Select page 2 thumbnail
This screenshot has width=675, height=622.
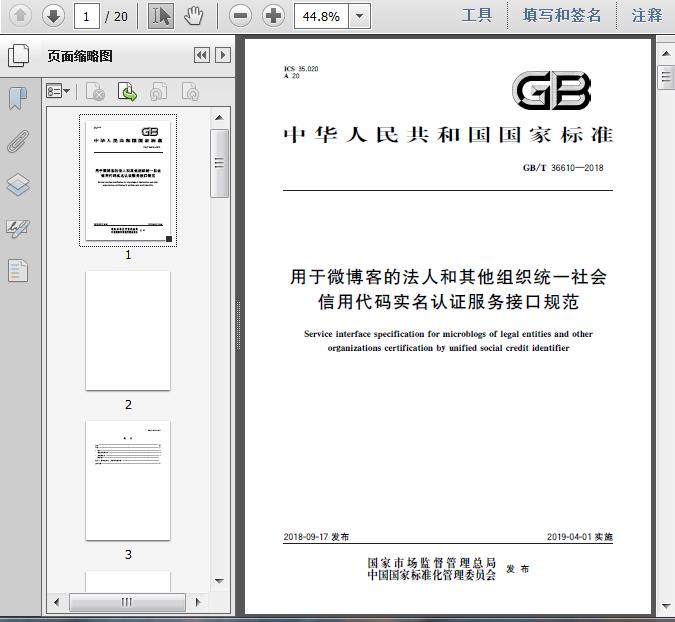128,331
